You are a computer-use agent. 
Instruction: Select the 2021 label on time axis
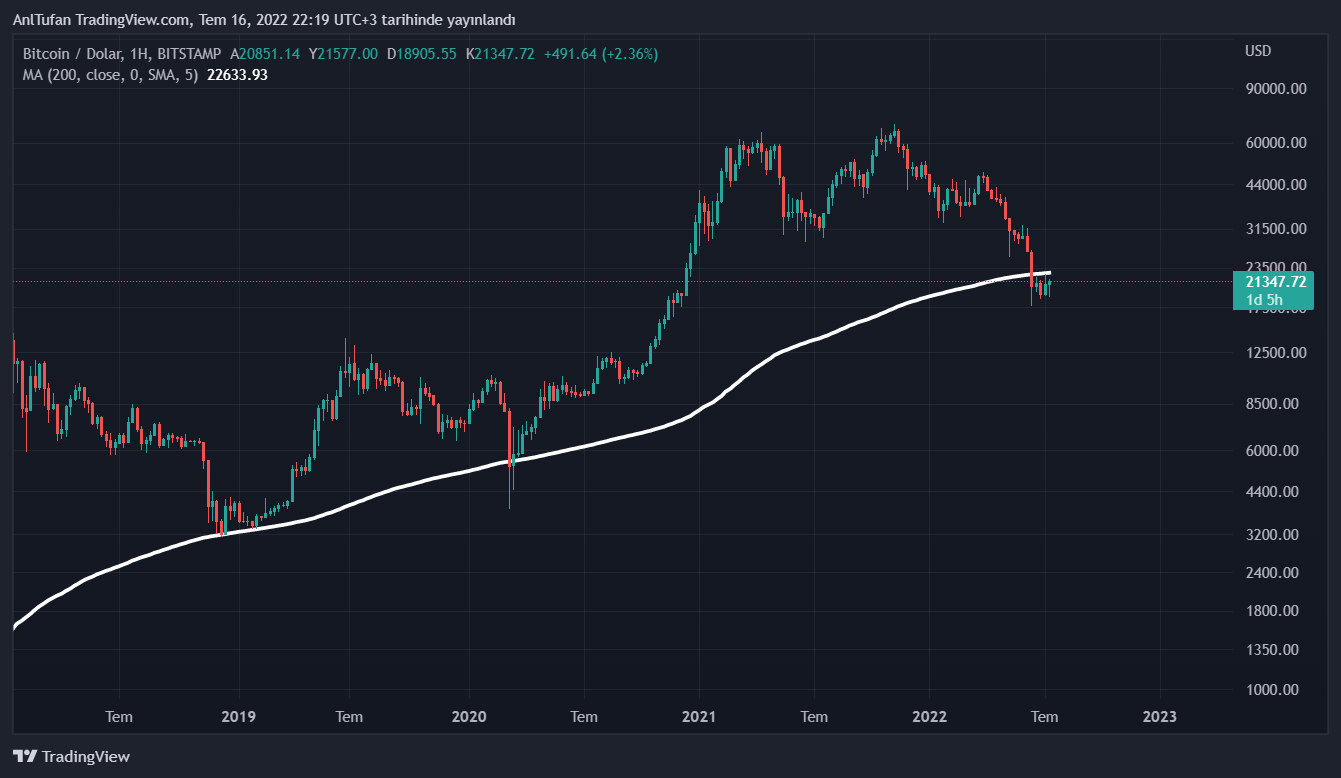click(698, 717)
